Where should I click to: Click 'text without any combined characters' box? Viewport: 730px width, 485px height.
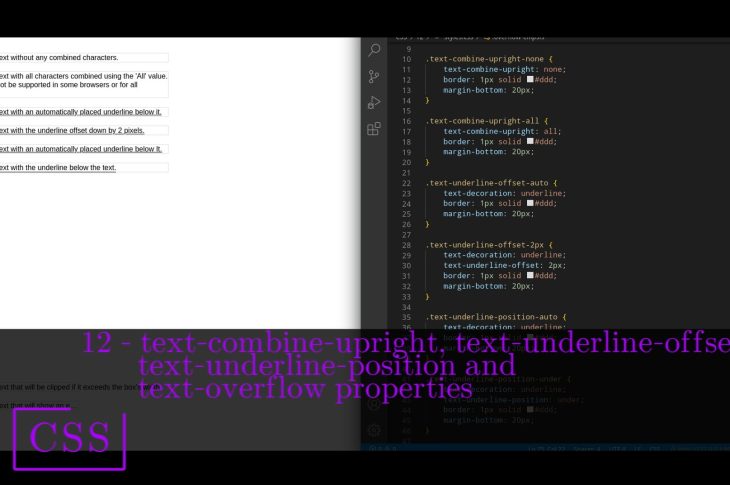coord(82,58)
